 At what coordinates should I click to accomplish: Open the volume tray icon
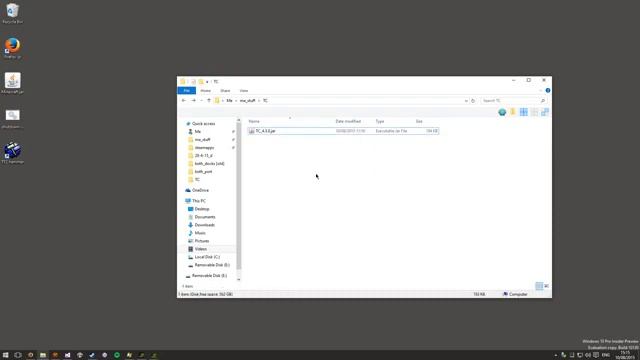coord(588,355)
